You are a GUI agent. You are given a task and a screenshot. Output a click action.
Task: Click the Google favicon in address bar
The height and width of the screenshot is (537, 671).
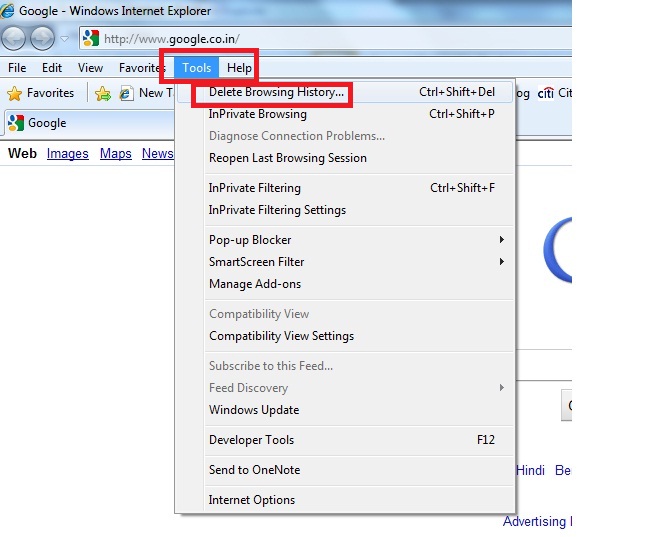coord(91,39)
